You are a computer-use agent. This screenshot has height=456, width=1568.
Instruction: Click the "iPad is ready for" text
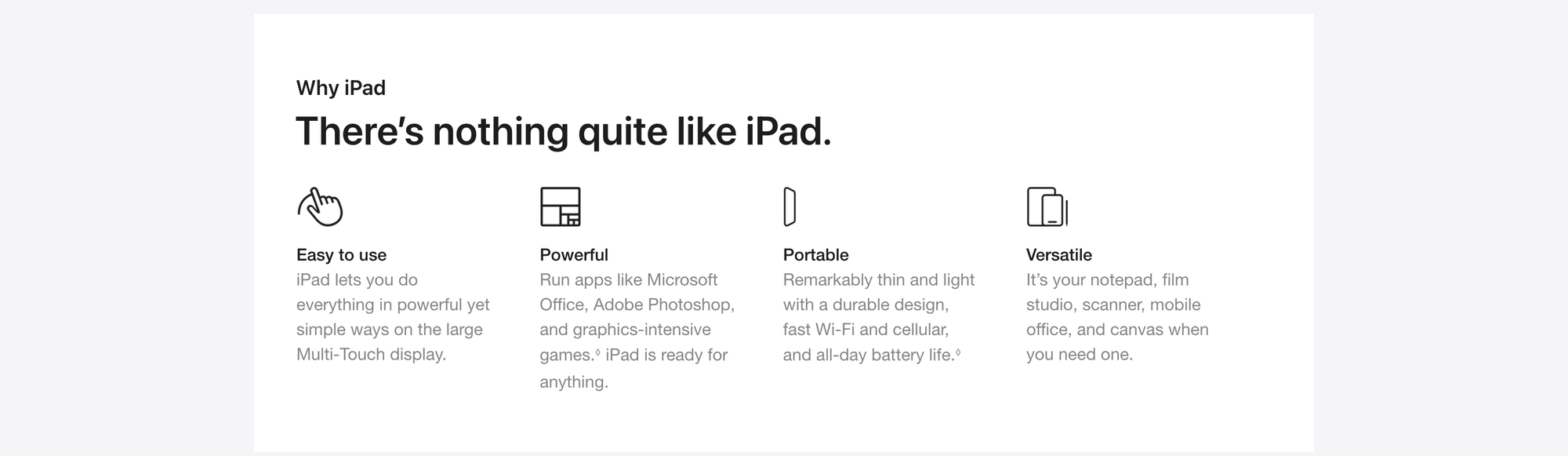click(666, 355)
